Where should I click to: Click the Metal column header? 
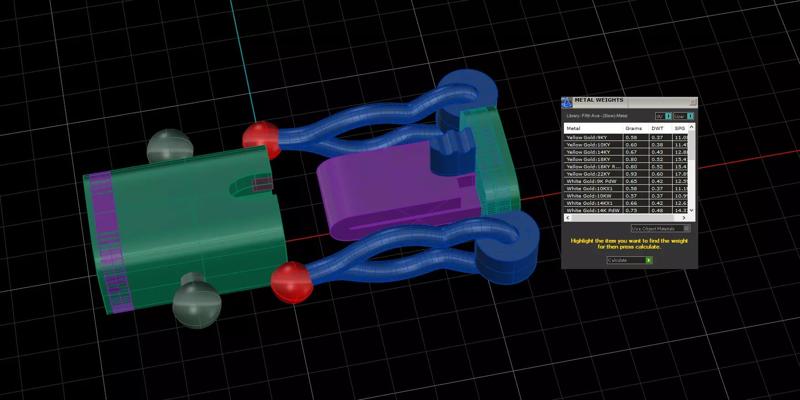click(x=594, y=128)
